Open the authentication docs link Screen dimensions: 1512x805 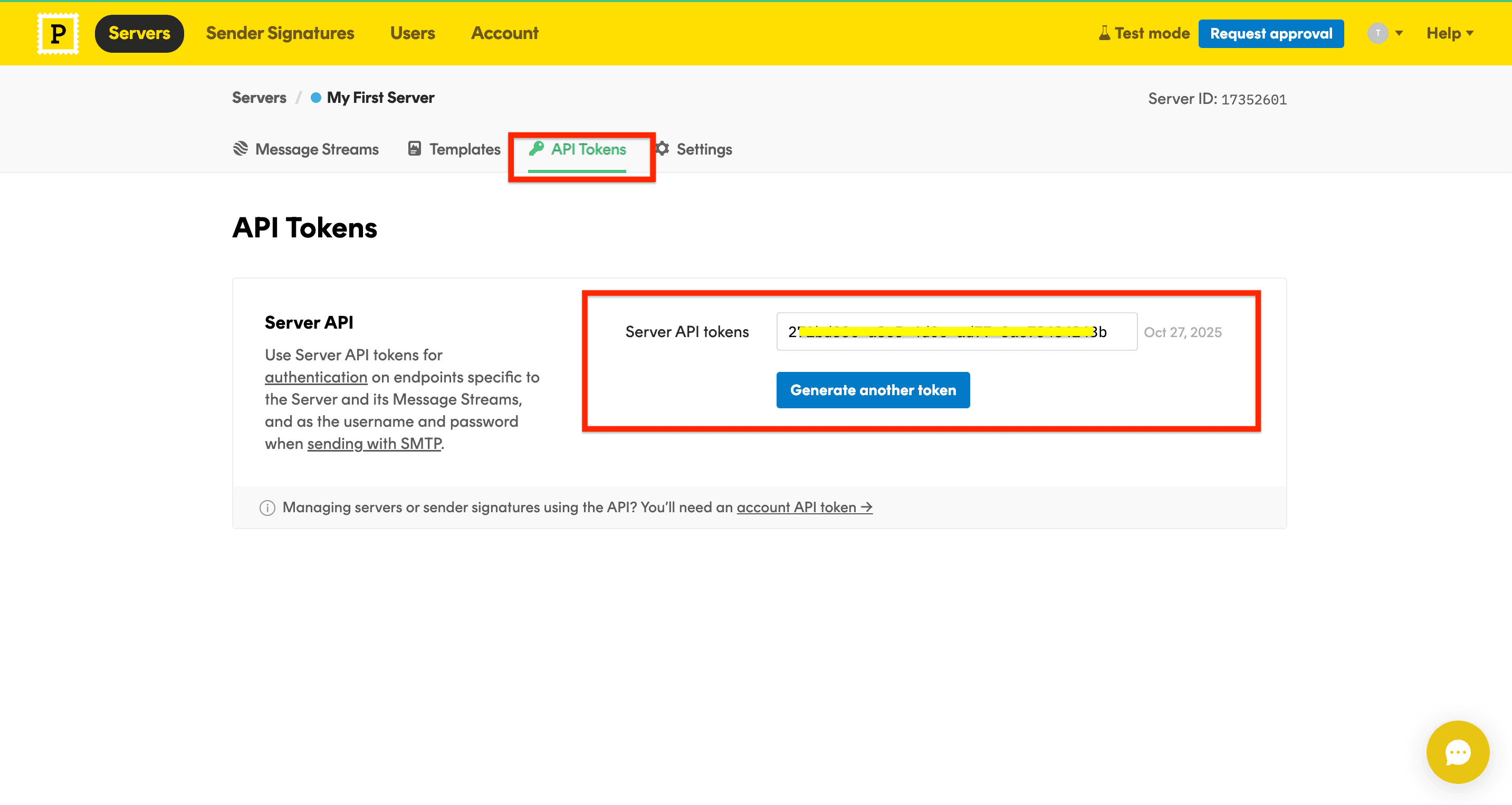tap(316, 377)
